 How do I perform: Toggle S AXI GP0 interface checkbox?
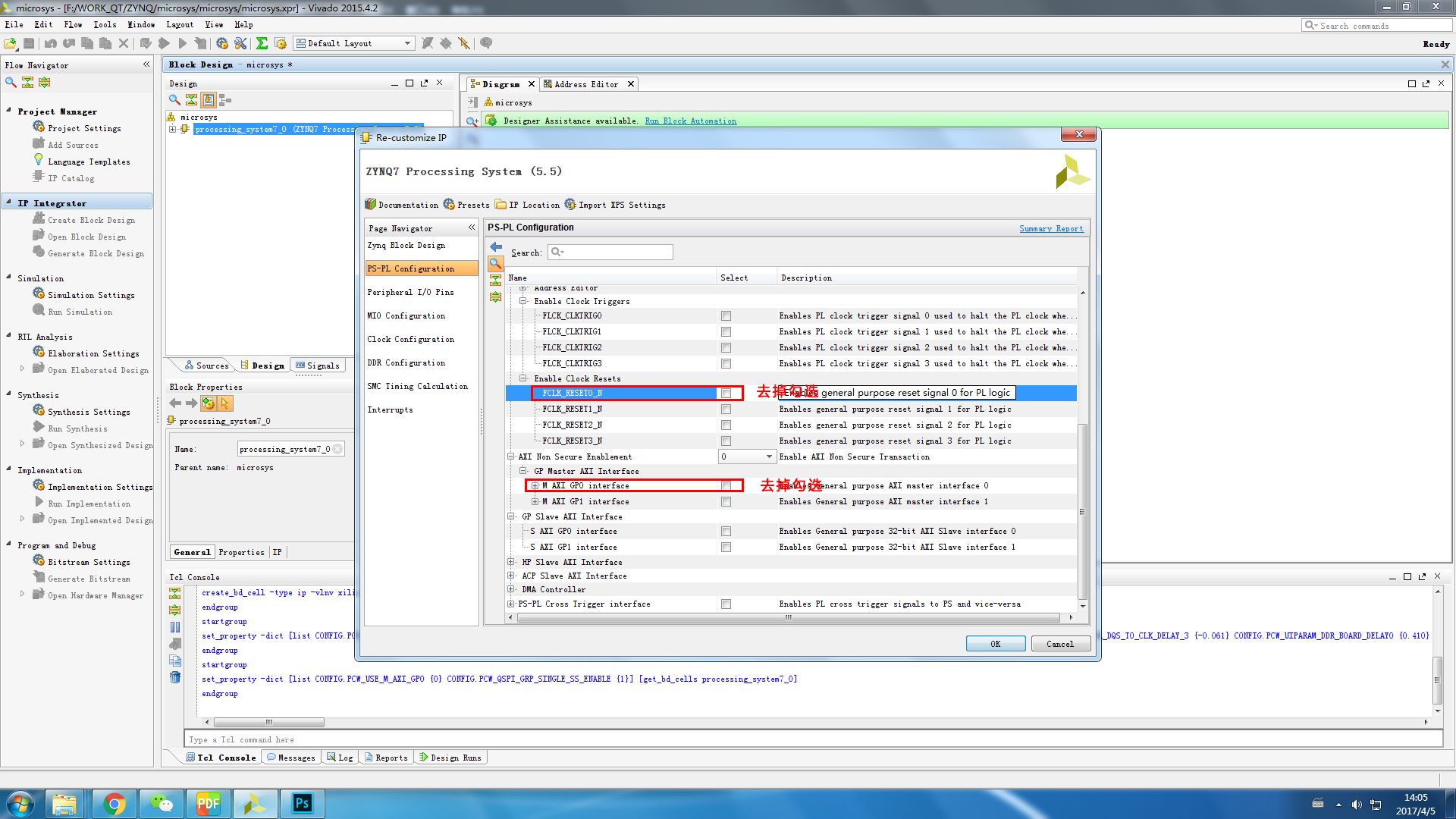(726, 531)
